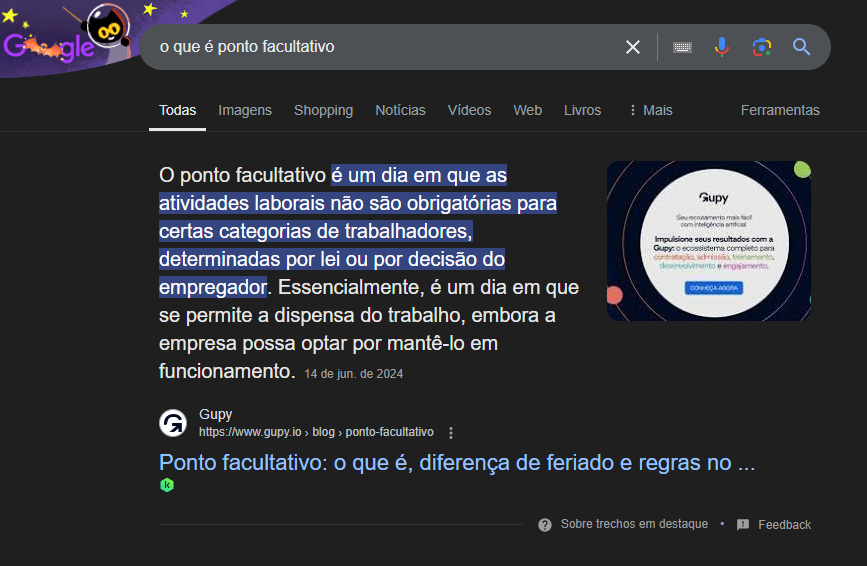The height and width of the screenshot is (566, 867).
Task: Expand the Mais search filters menu
Action: 650,110
